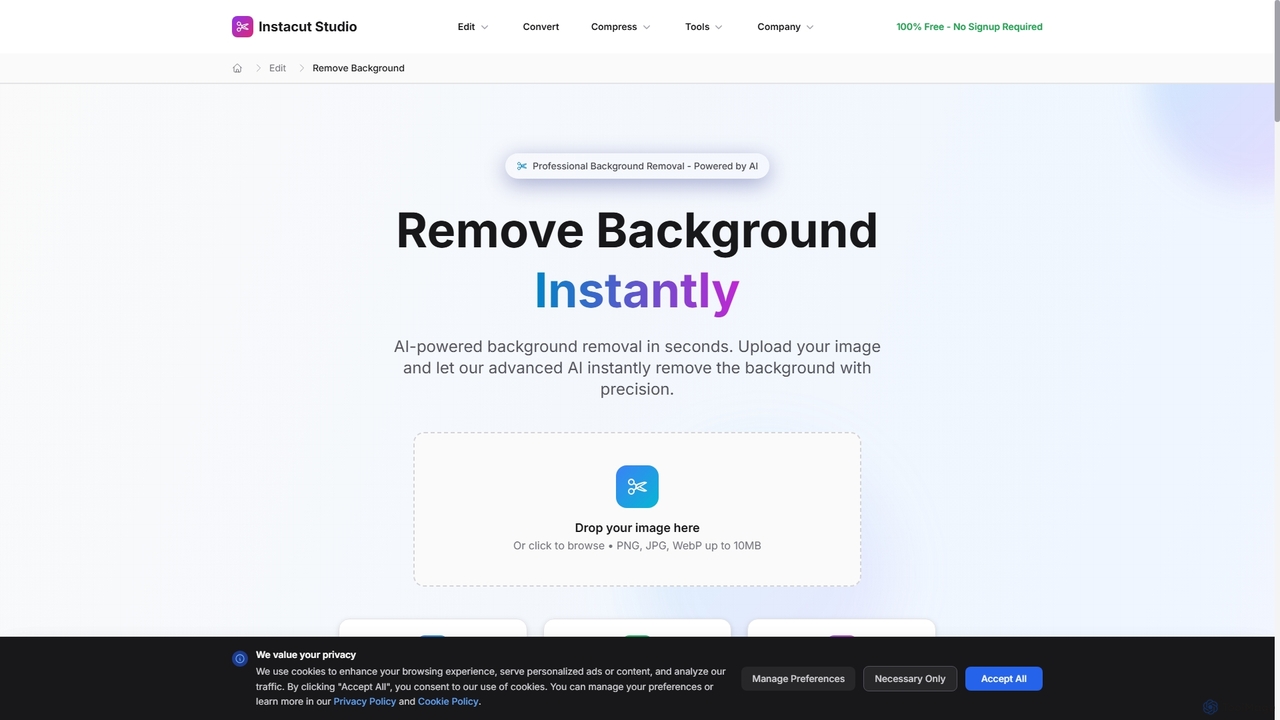Click the home icon in breadcrumb

tap(237, 68)
